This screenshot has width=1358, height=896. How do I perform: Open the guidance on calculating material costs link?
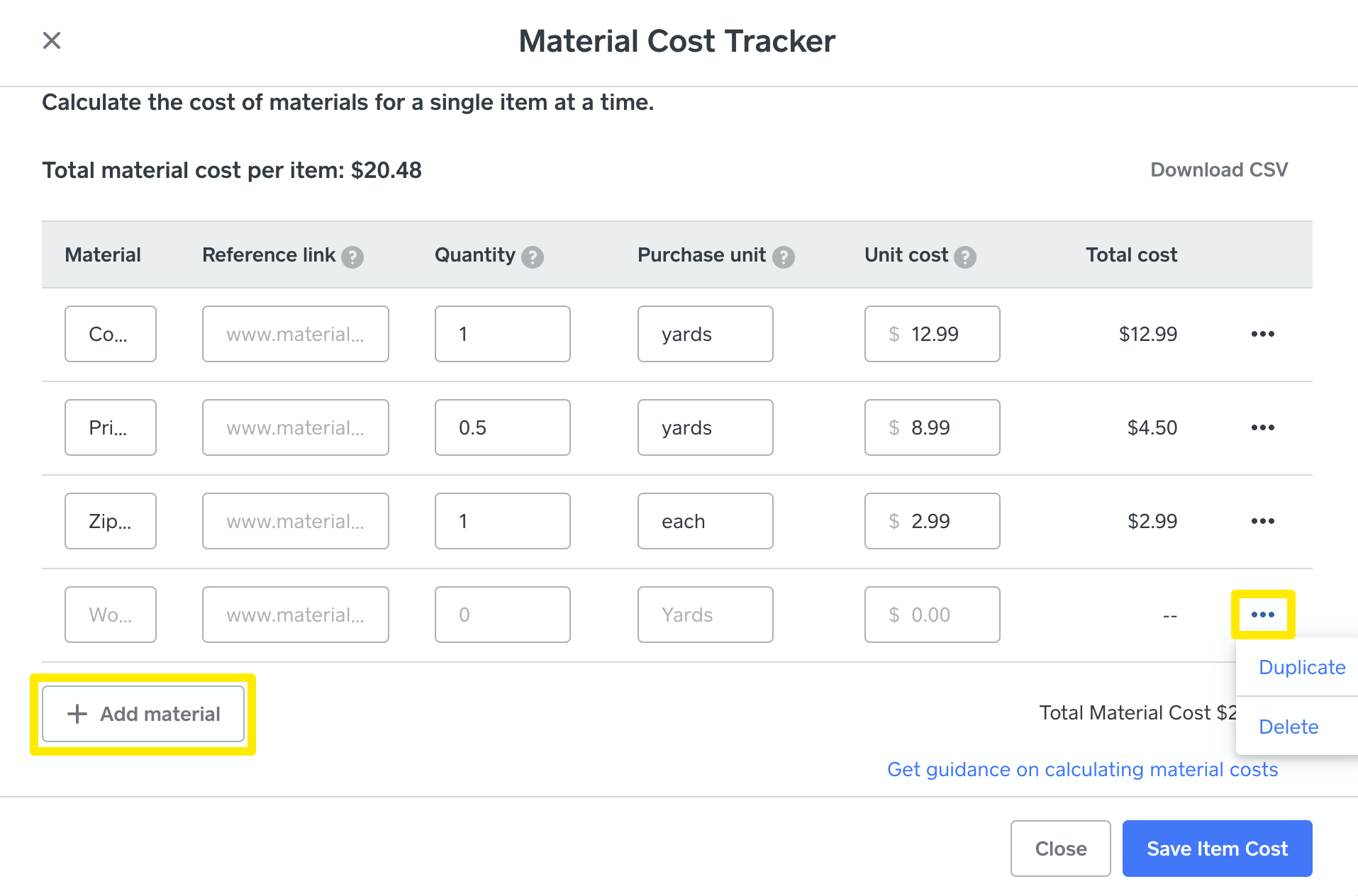pyautogui.click(x=1083, y=769)
